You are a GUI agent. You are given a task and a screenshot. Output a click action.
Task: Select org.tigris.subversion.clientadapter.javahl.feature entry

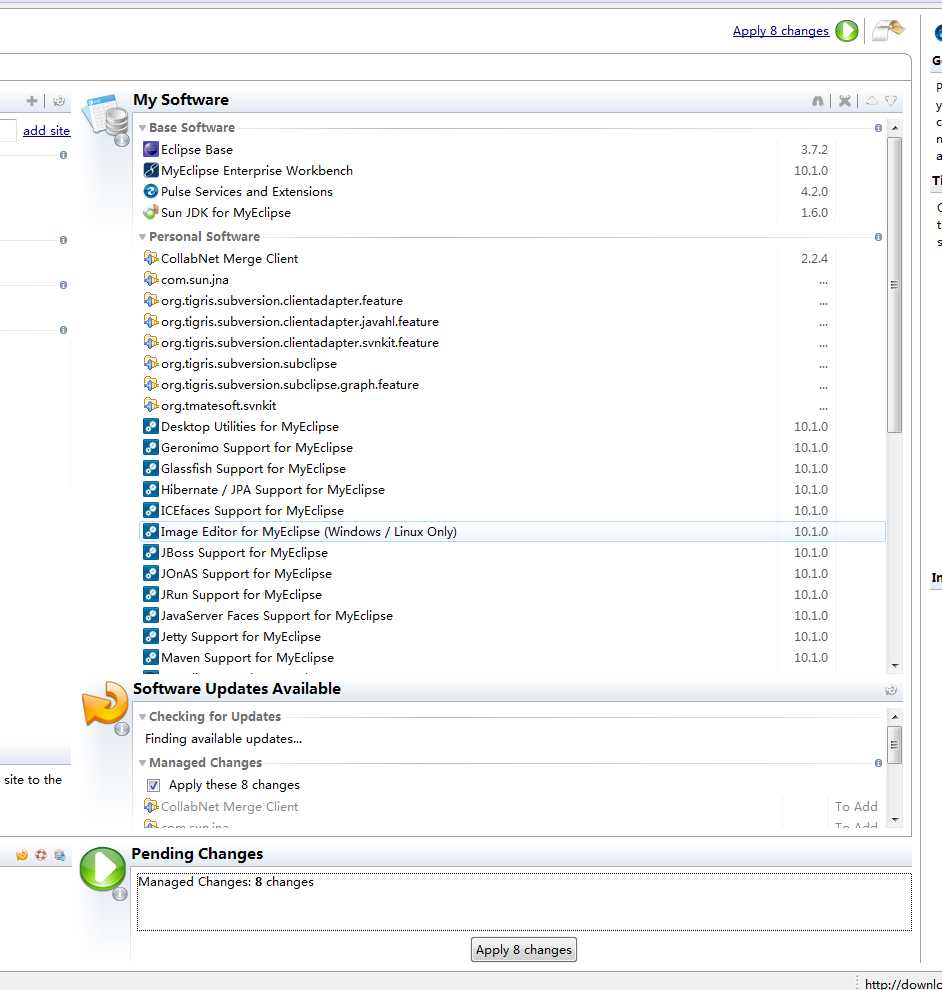click(x=299, y=321)
